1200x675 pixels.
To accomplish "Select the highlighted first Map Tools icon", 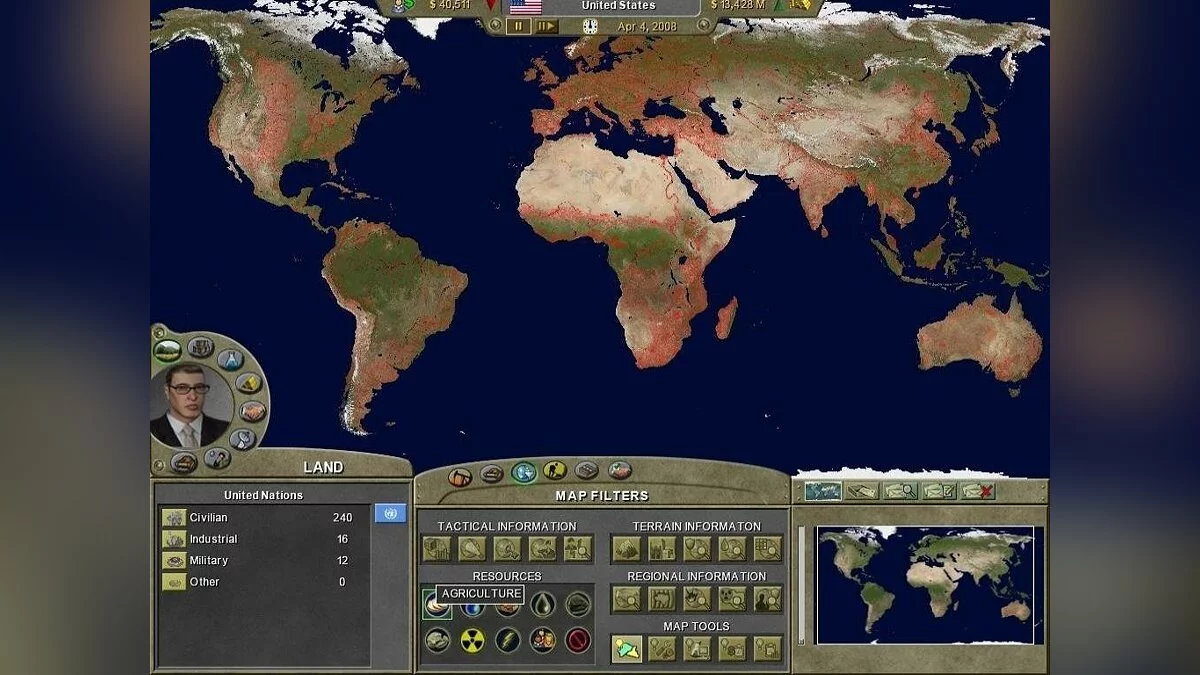I will click(x=627, y=648).
